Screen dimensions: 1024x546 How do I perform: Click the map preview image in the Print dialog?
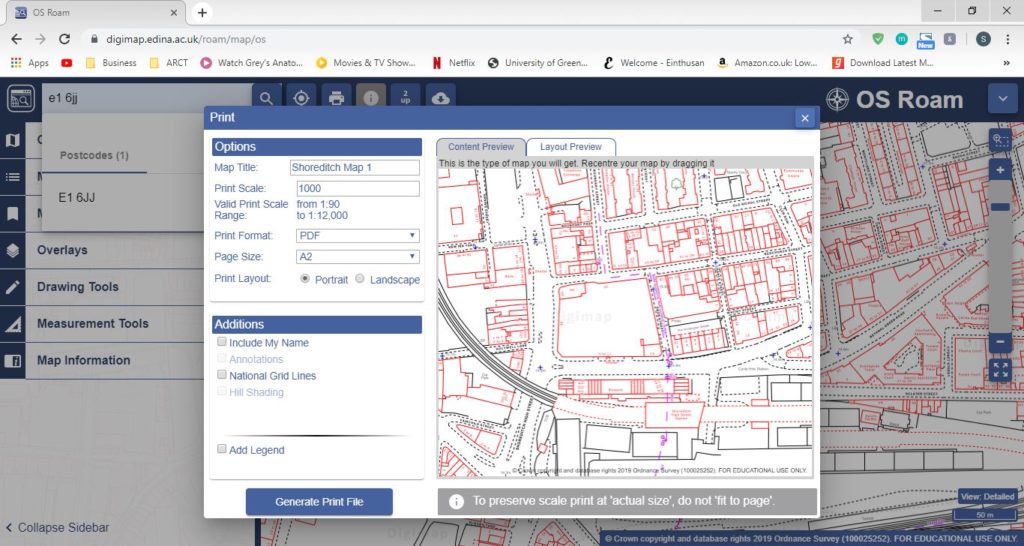tap(625, 323)
